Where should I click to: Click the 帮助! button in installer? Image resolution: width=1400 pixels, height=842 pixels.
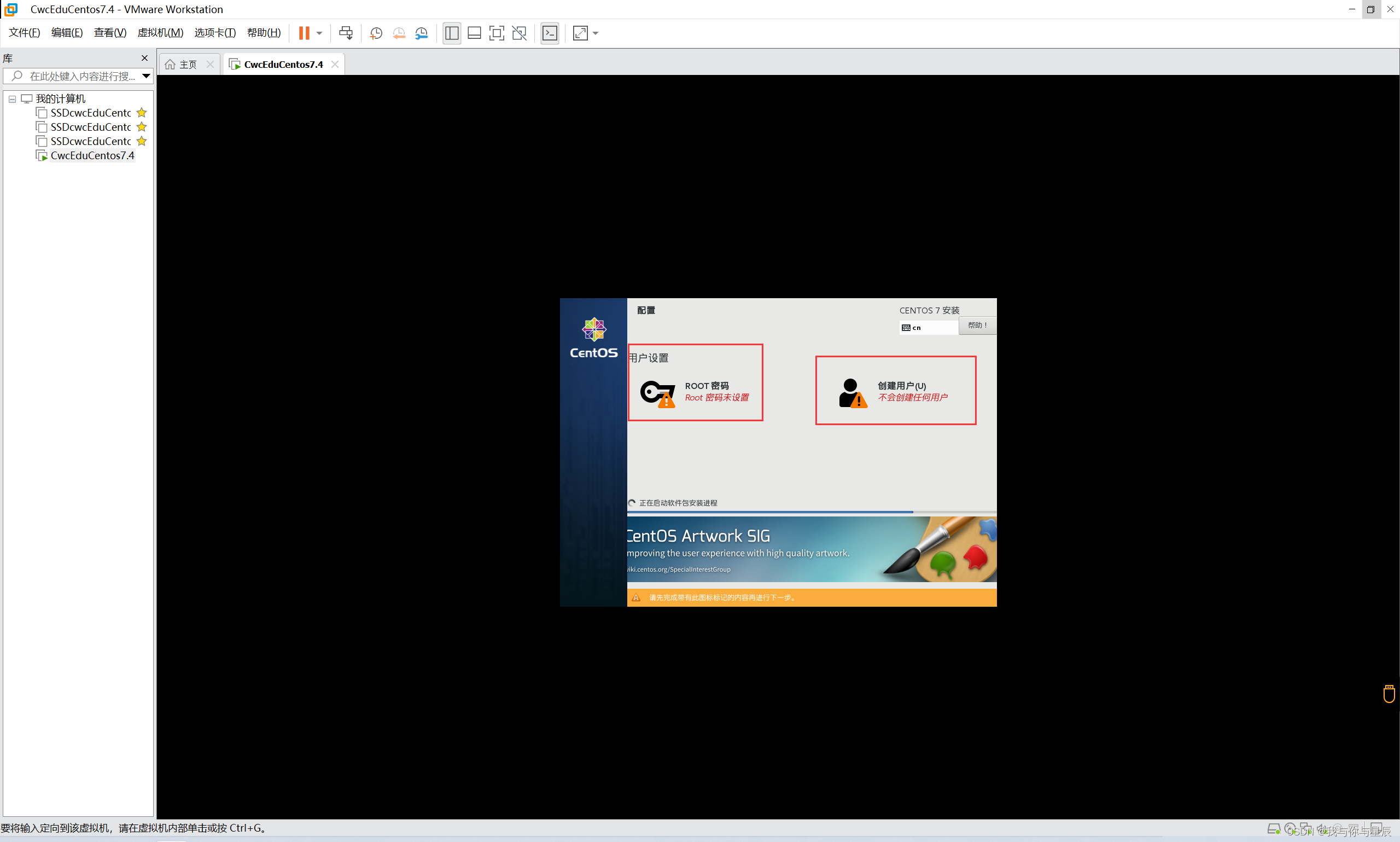[977, 325]
